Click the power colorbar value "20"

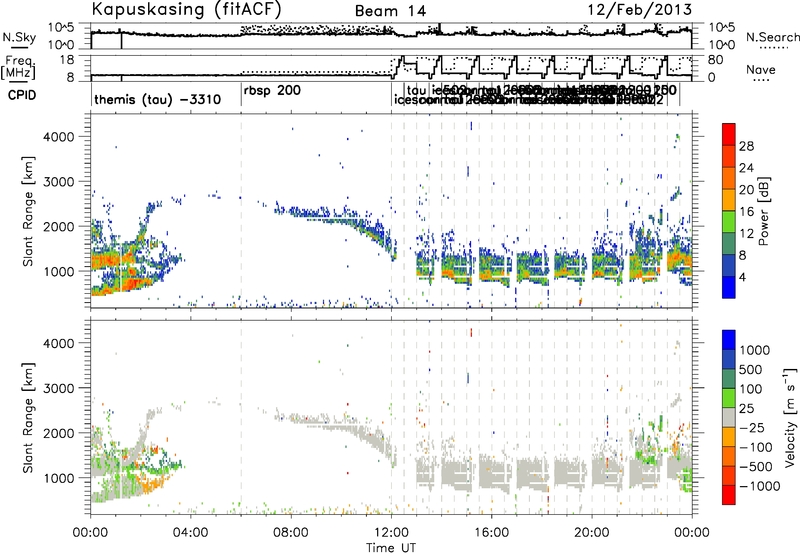click(x=746, y=190)
